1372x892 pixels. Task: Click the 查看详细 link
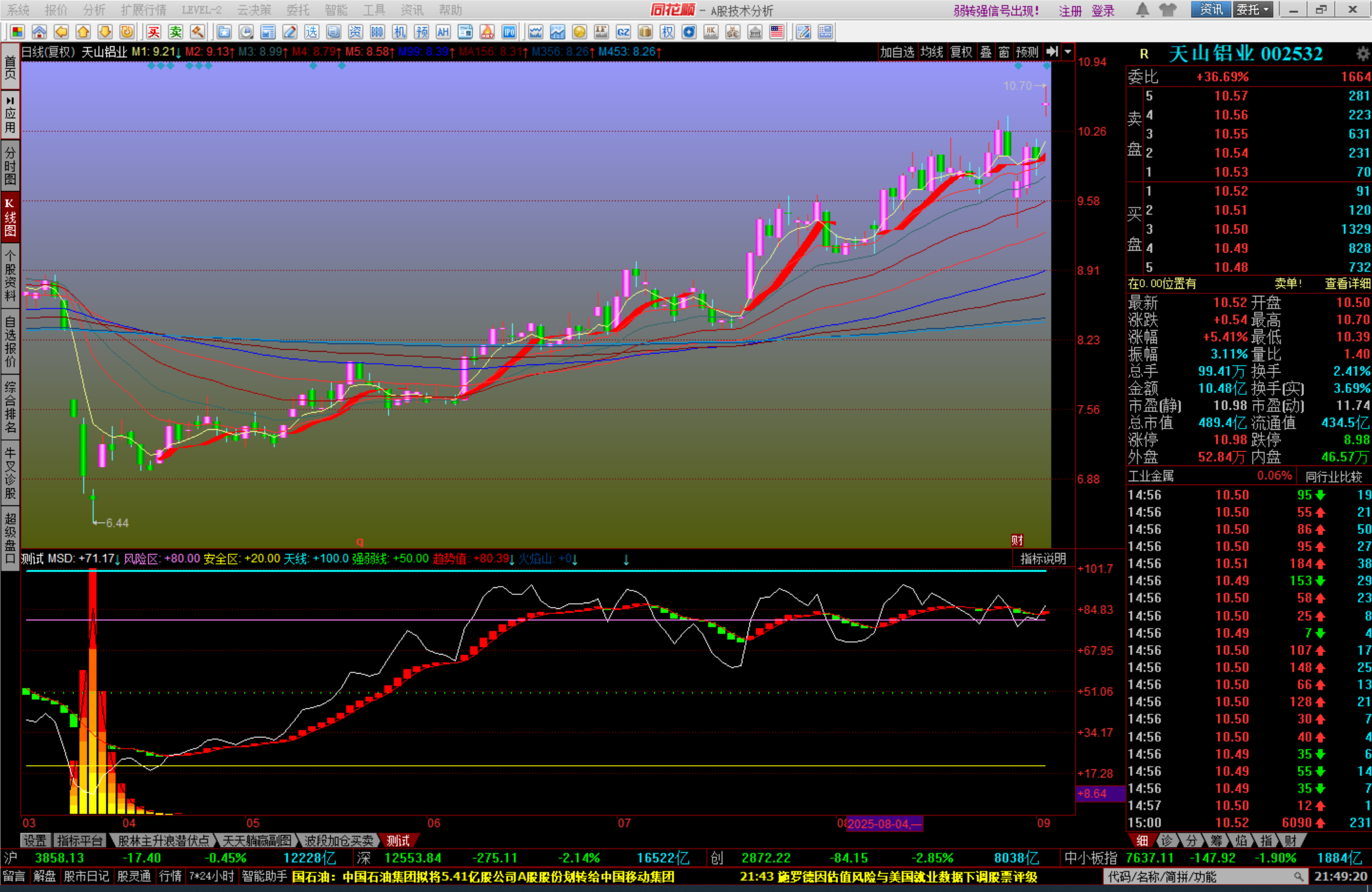click(x=1347, y=284)
